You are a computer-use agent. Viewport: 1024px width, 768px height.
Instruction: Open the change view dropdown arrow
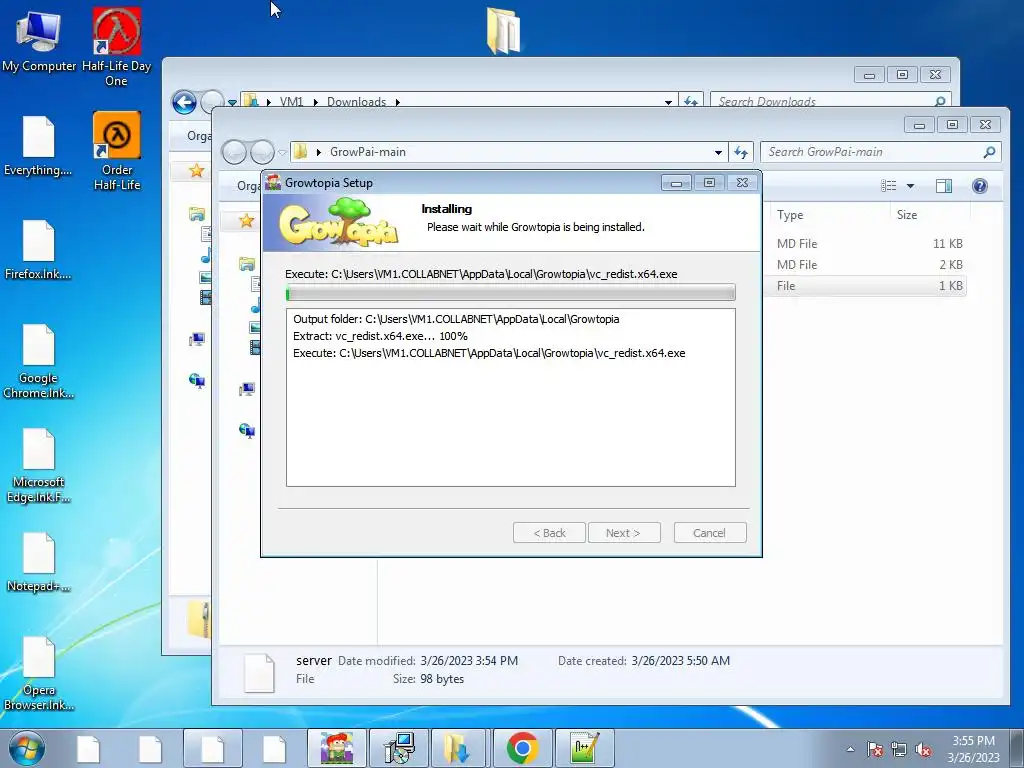[x=910, y=186]
